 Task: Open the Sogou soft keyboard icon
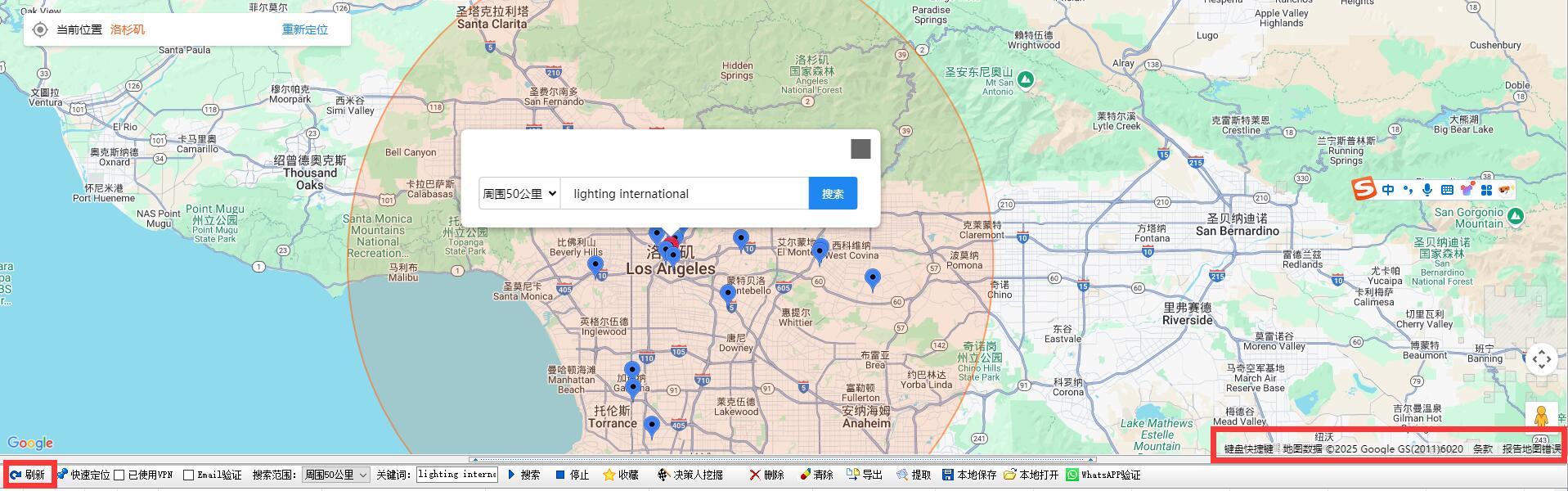tap(1447, 190)
